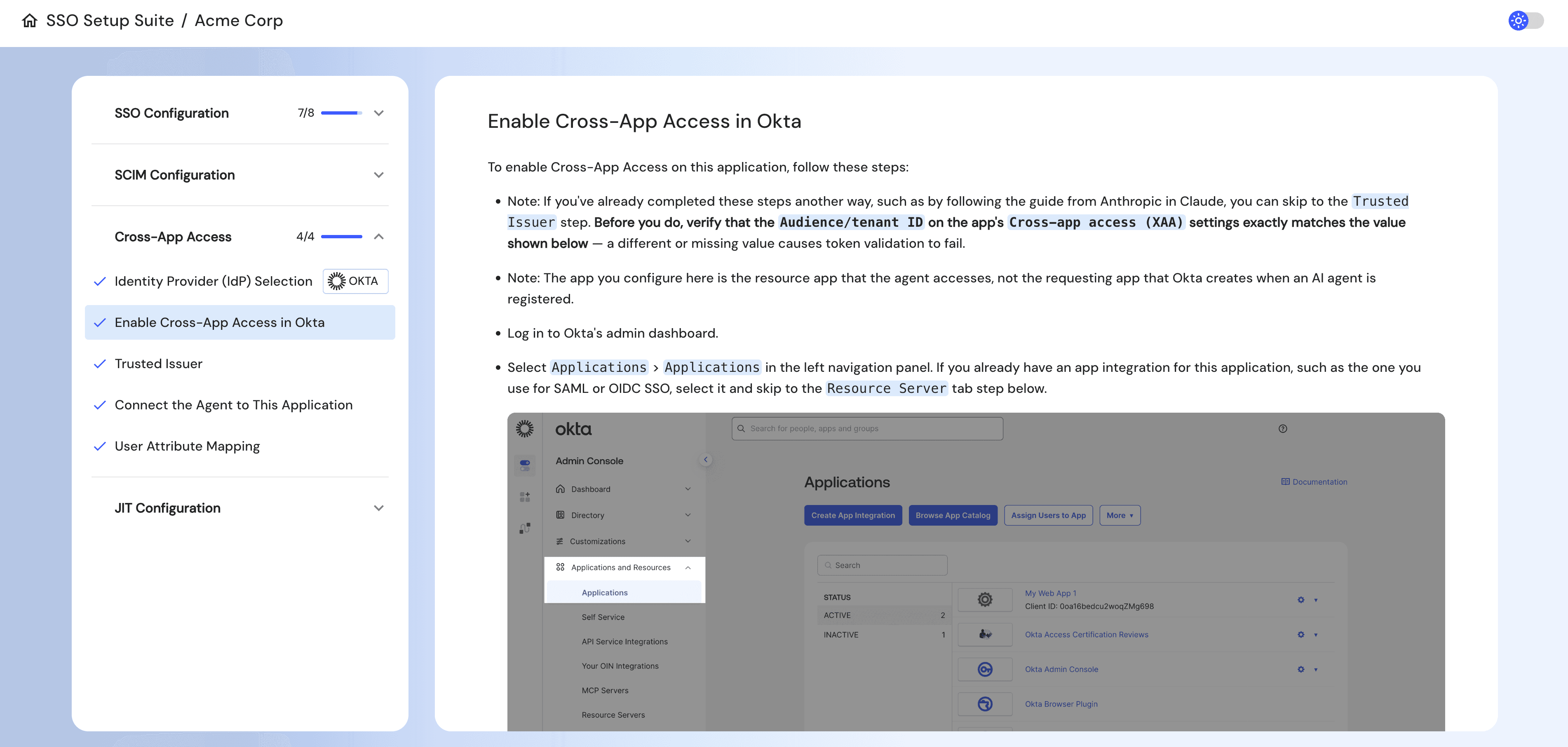Screen dimensions: 1568x747
Task: Open settings gear for Okta Access Certification Reviews
Action: [1301, 634]
